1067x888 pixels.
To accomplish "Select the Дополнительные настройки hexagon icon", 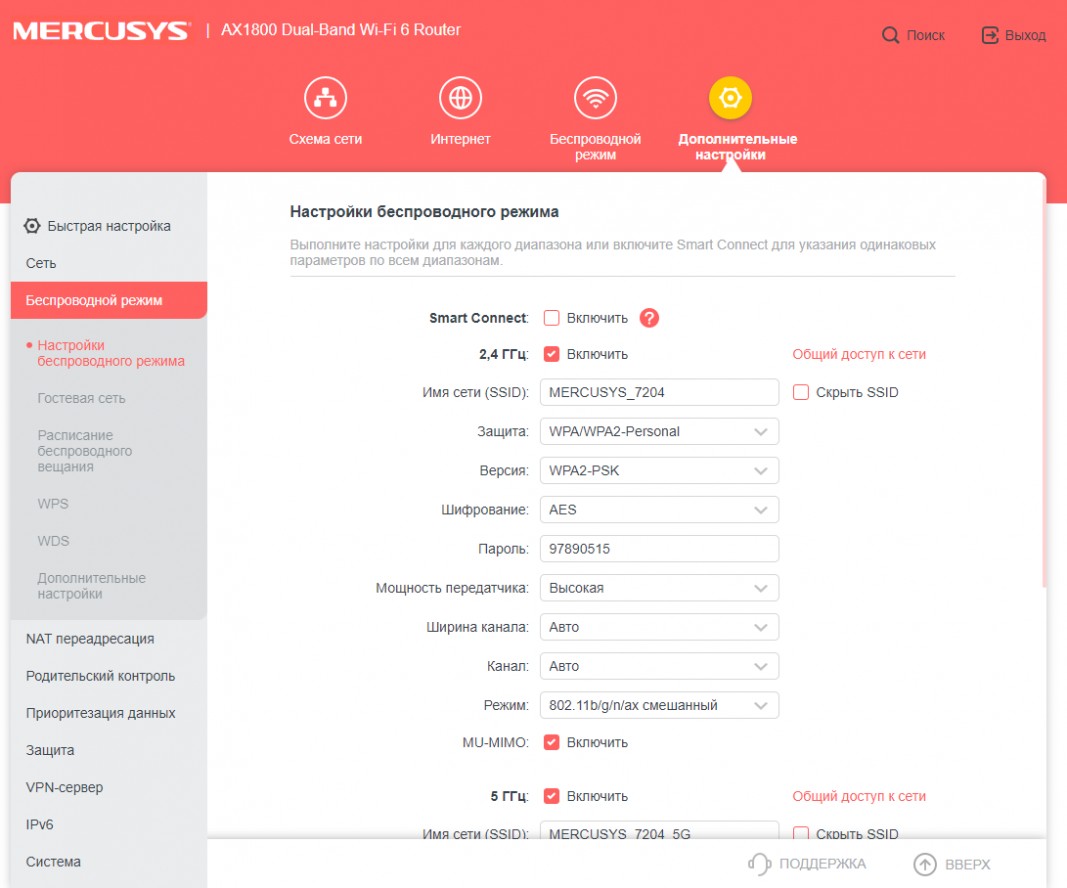I will tap(731, 98).
